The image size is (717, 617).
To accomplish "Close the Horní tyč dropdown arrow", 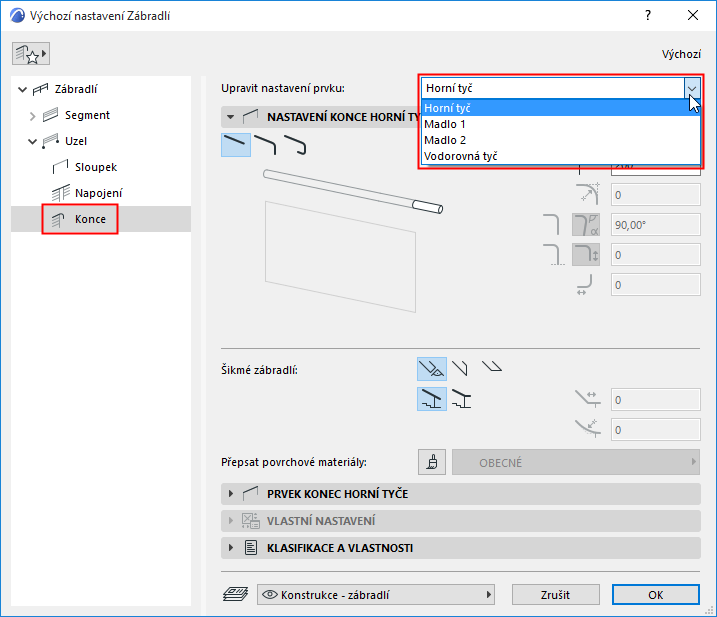I will 692,88.
